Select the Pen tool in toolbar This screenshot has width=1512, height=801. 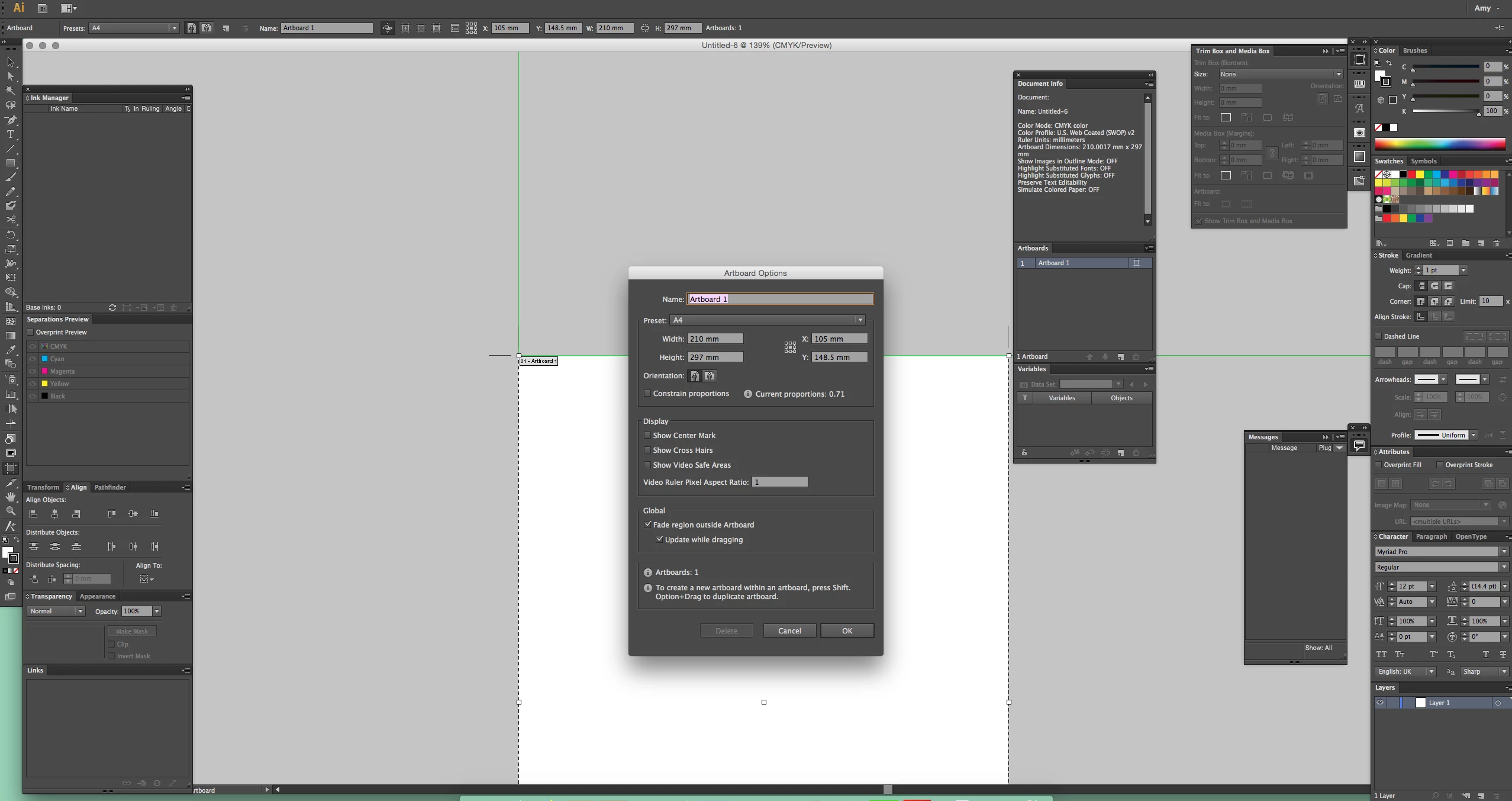11,120
